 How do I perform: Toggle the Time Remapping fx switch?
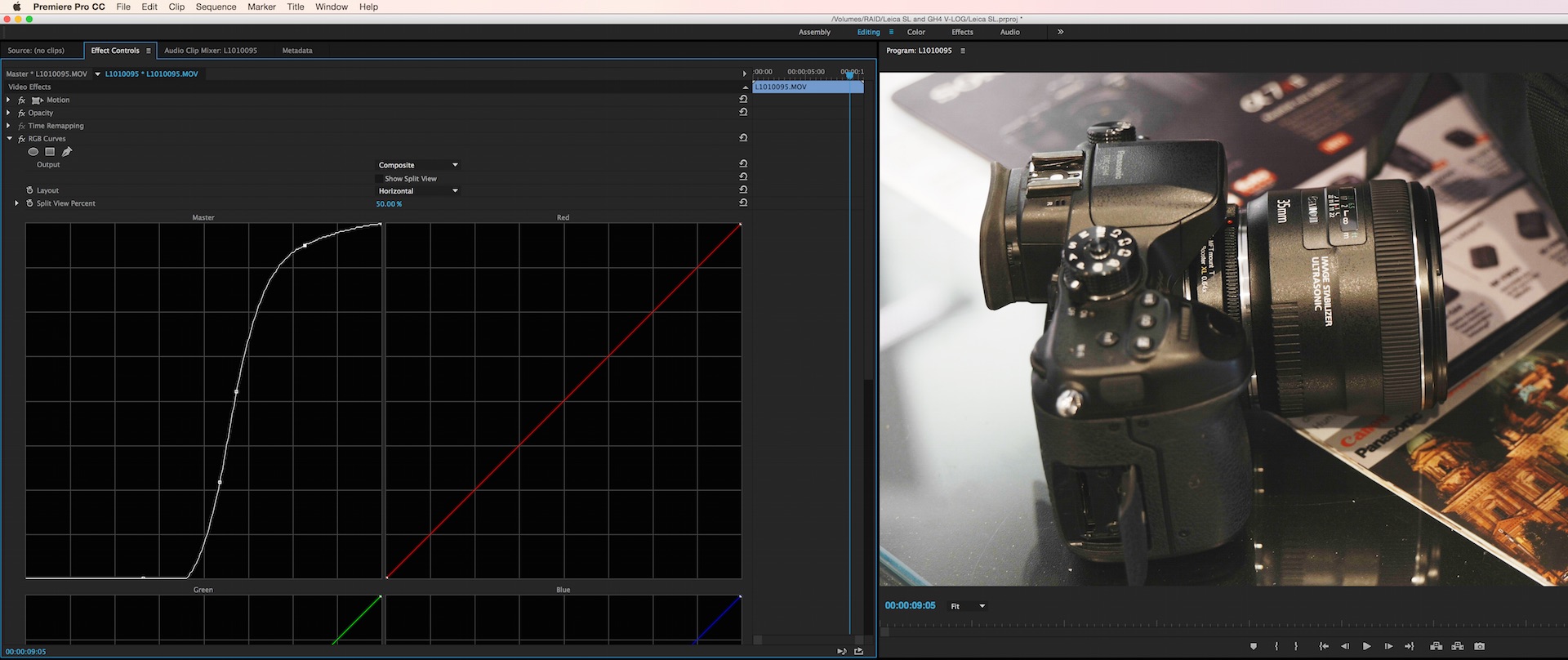pyautogui.click(x=22, y=127)
